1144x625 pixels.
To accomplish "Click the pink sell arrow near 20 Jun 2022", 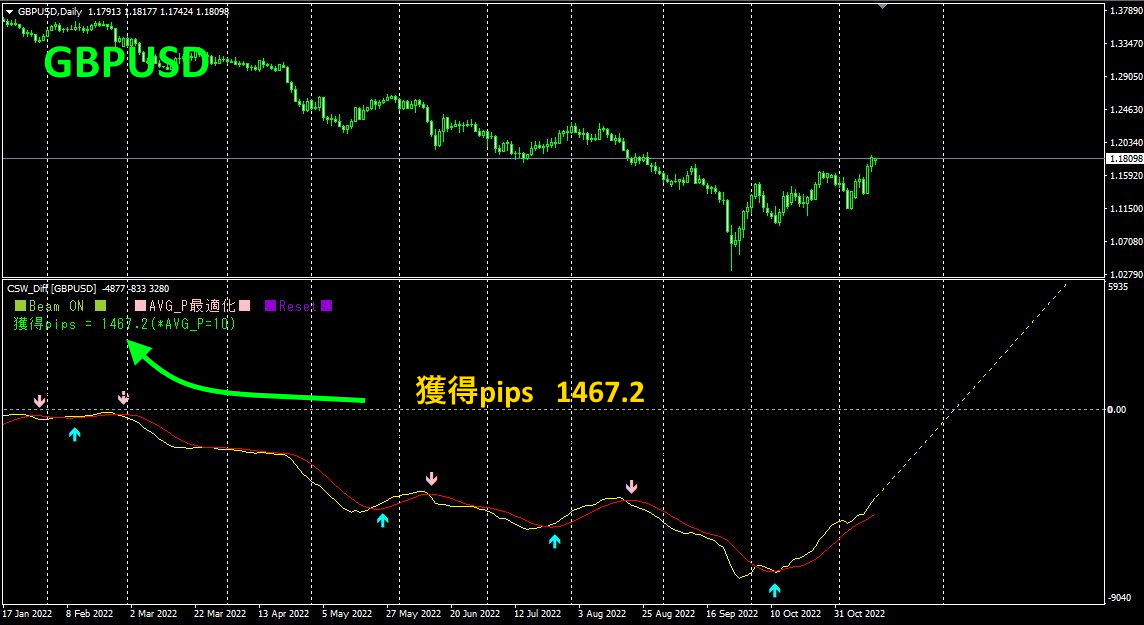I will [x=432, y=478].
